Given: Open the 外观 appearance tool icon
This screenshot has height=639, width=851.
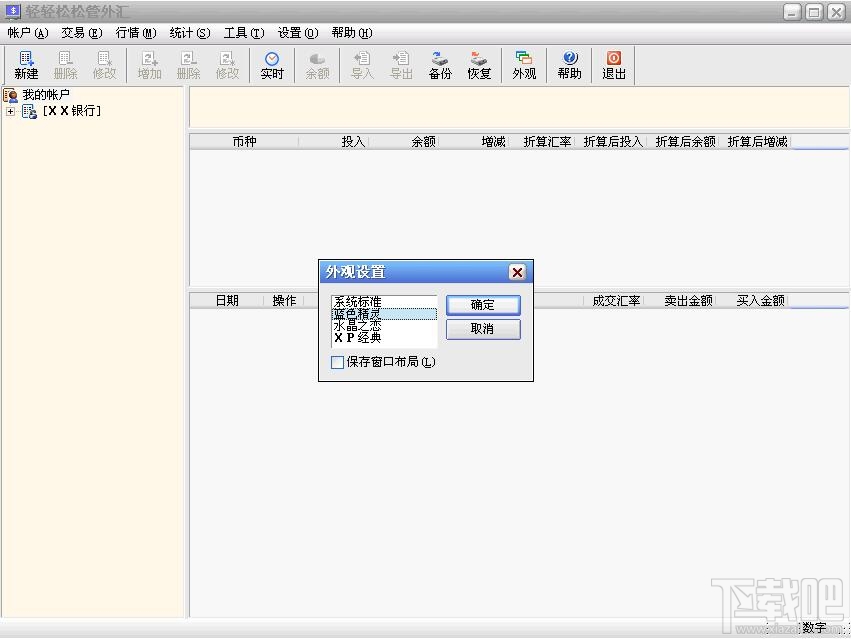Looking at the screenshot, I should tap(524, 65).
